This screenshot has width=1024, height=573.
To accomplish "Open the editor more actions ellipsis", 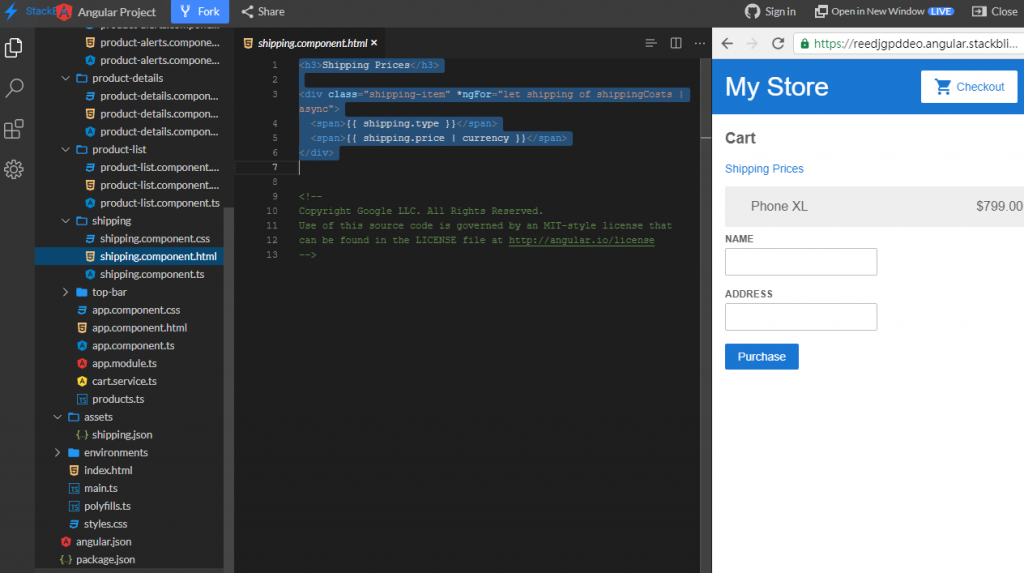I will [699, 43].
